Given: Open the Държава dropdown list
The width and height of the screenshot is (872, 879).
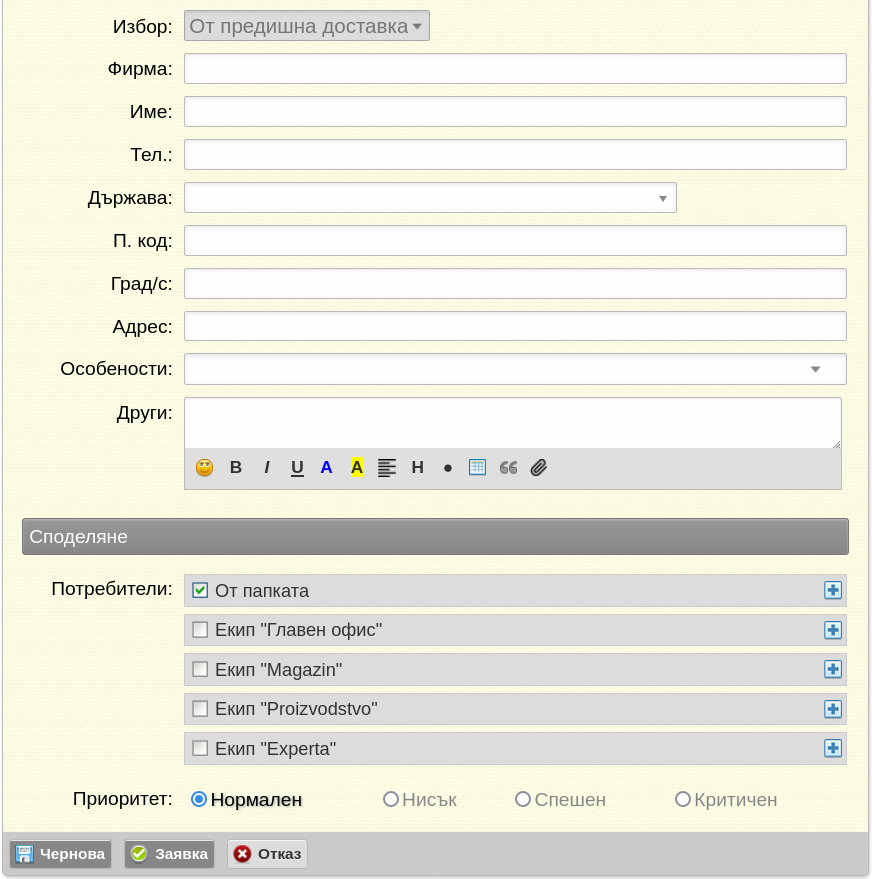Looking at the screenshot, I should point(430,198).
